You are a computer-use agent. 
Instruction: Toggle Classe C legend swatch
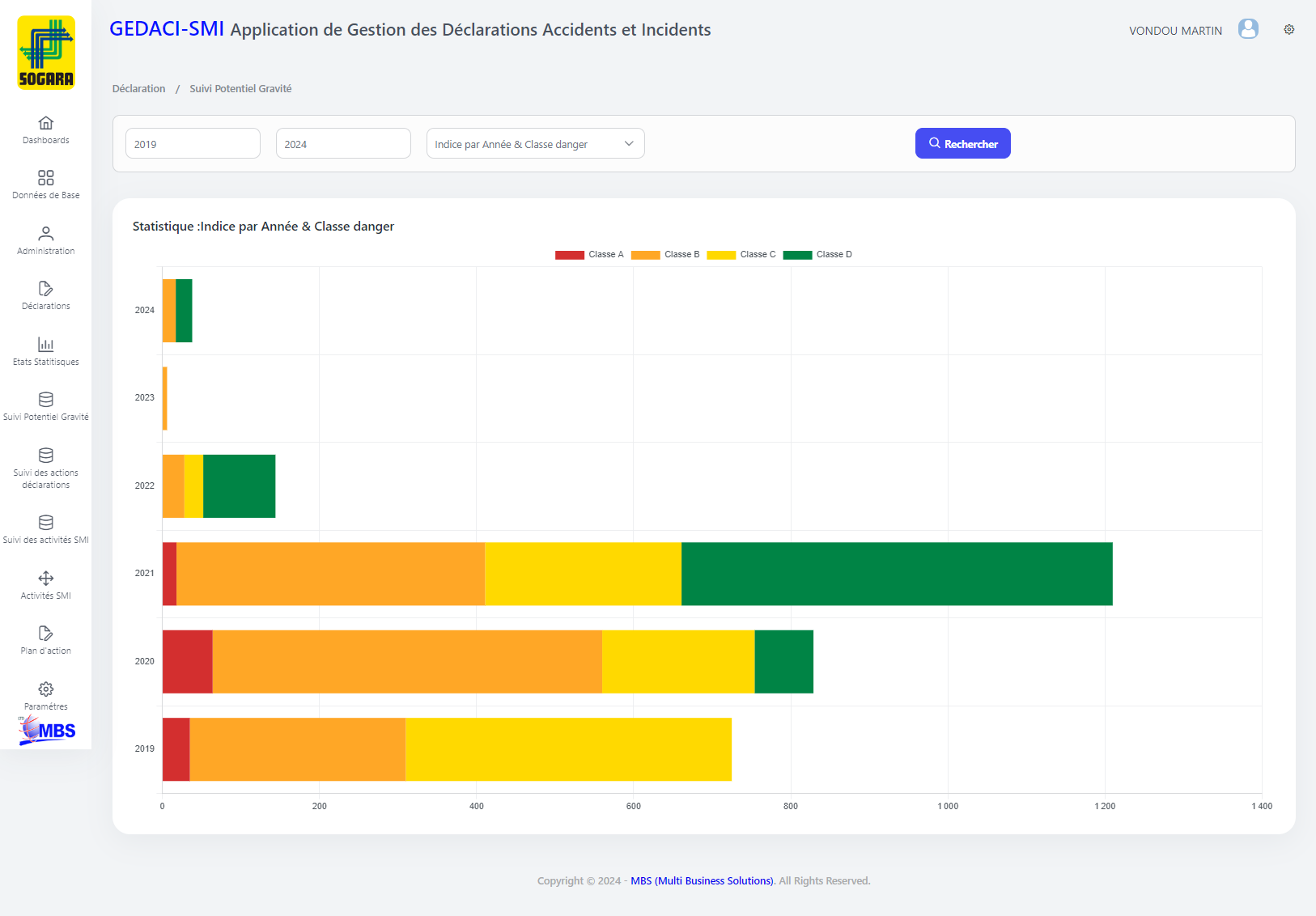tap(721, 255)
